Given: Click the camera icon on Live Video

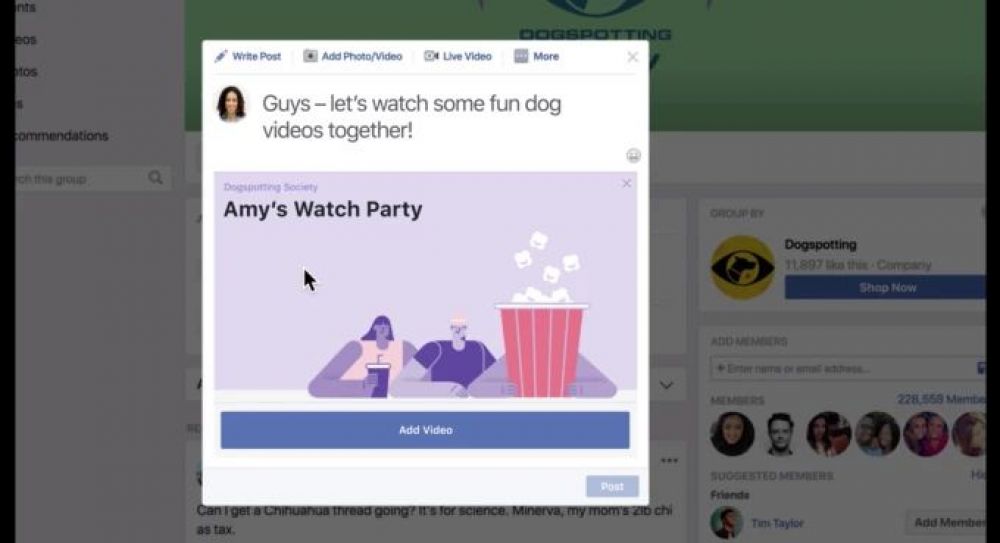Looking at the screenshot, I should 431,56.
